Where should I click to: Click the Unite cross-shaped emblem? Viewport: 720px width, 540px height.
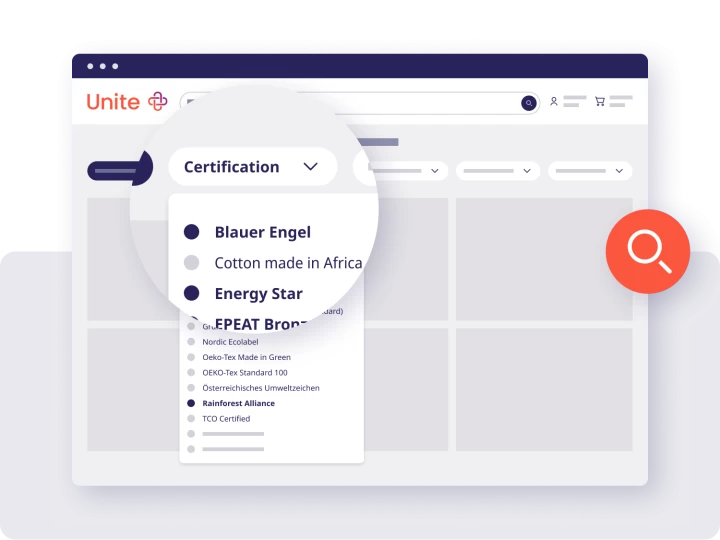pos(157,102)
